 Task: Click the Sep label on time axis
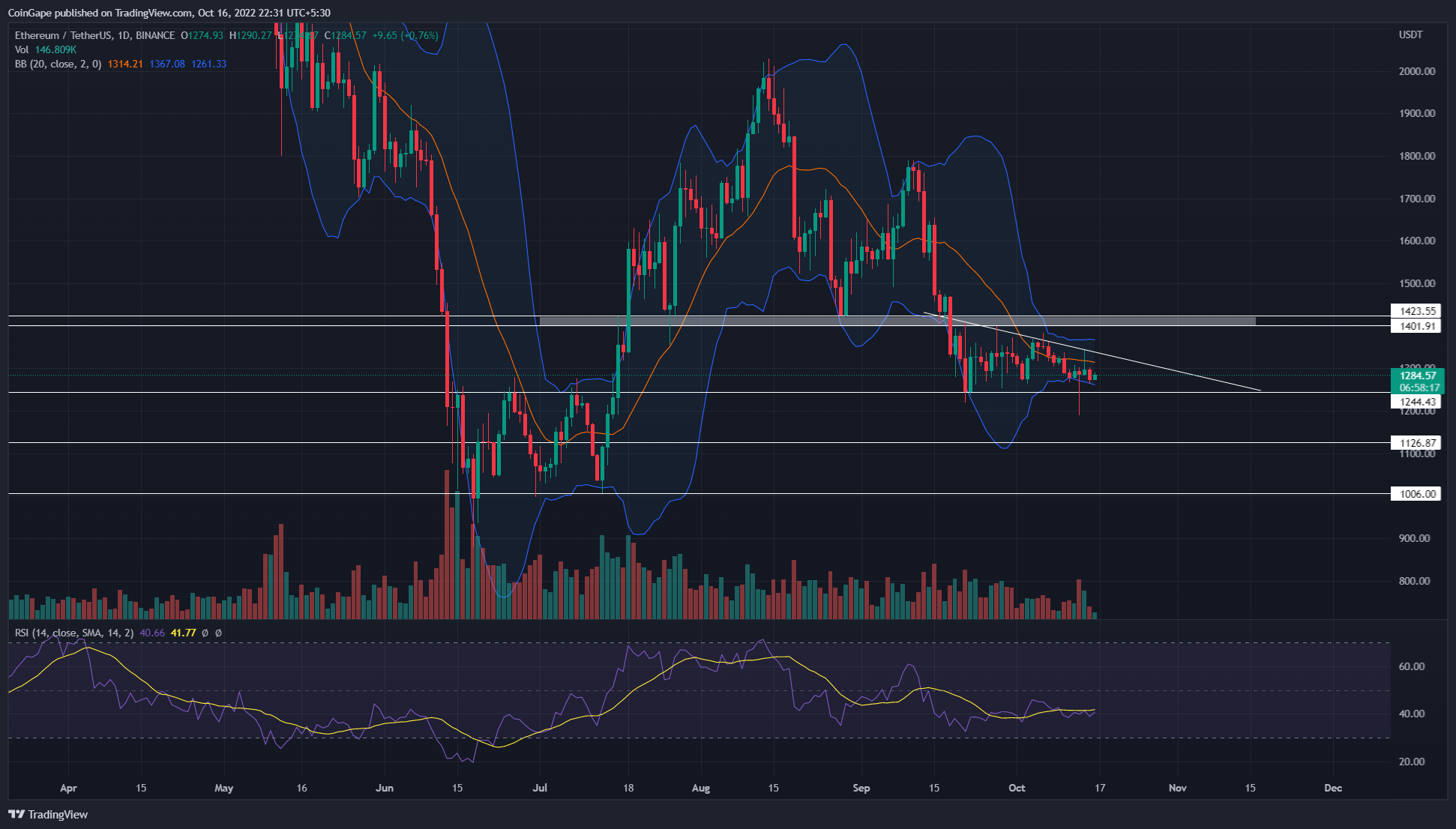861,788
